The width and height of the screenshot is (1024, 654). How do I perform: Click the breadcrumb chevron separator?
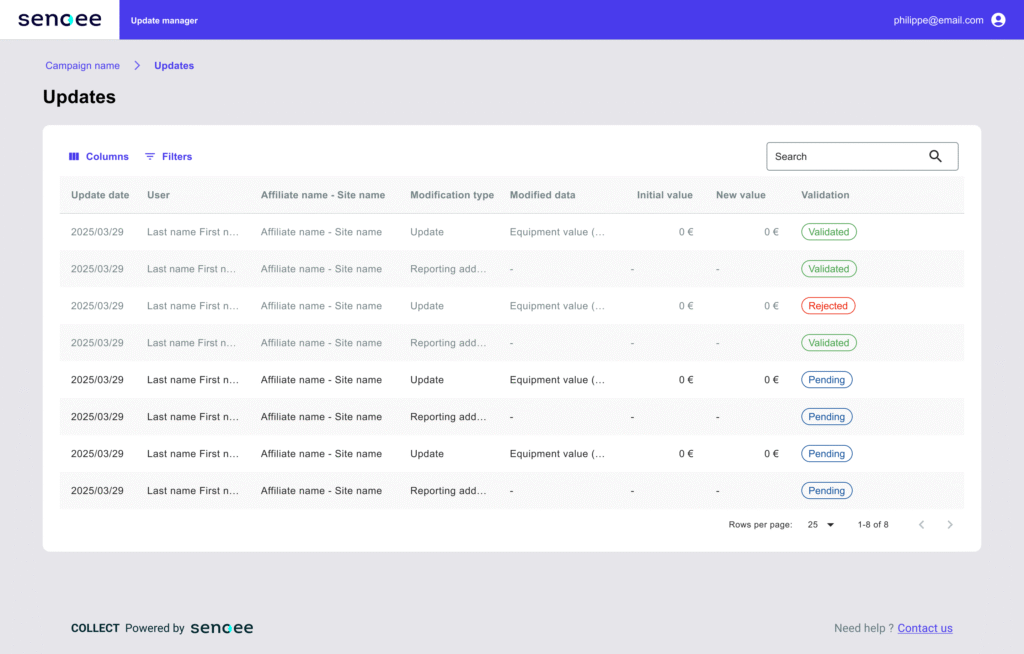(x=137, y=66)
